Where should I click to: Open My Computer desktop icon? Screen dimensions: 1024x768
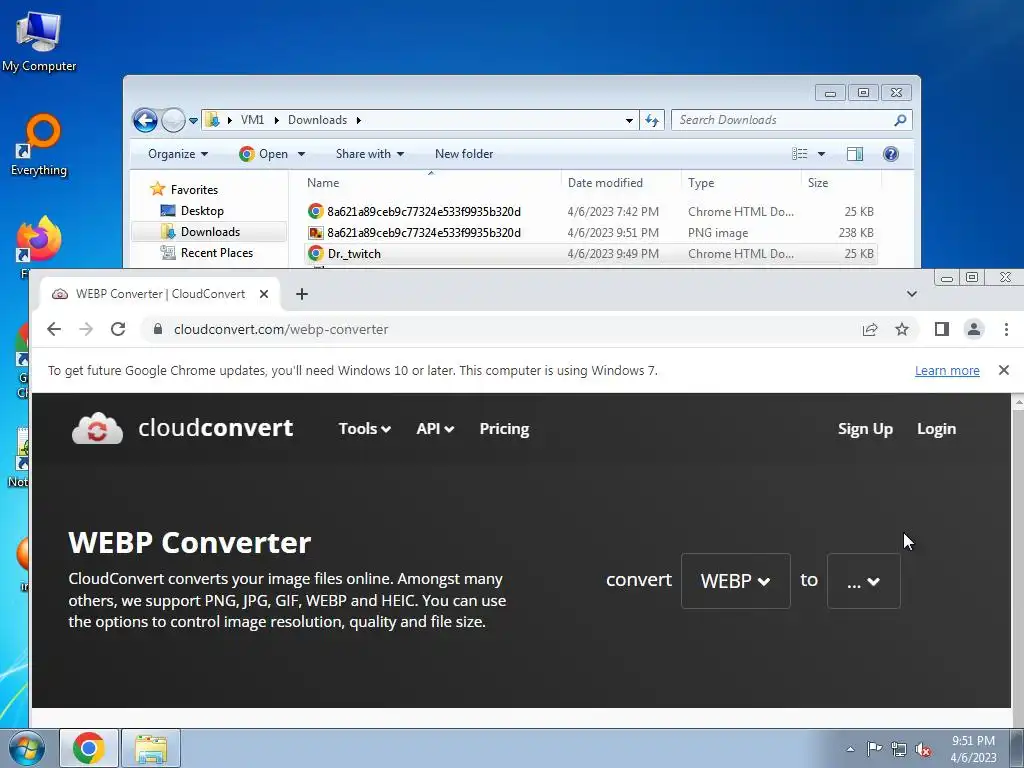tap(39, 40)
